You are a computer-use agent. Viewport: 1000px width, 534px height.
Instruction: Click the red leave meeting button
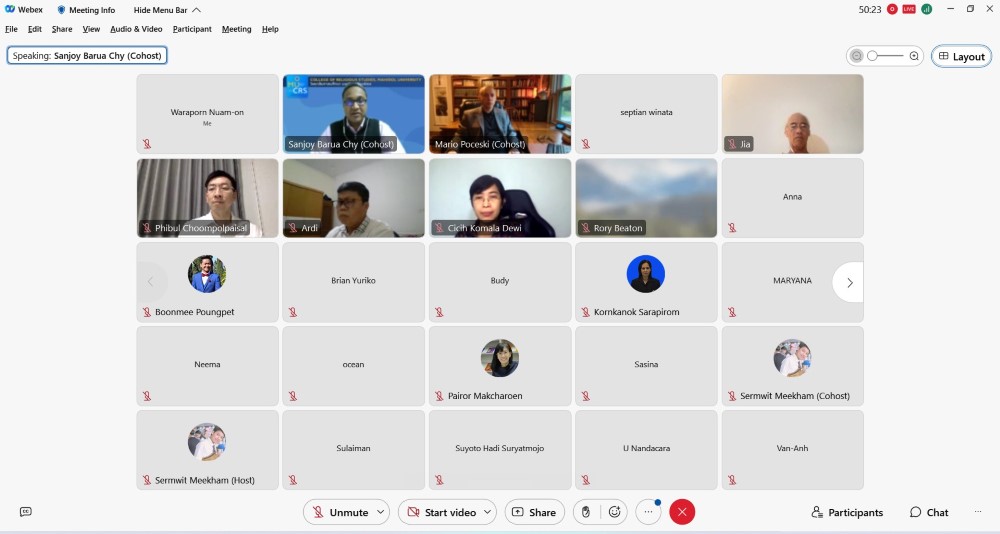682,512
